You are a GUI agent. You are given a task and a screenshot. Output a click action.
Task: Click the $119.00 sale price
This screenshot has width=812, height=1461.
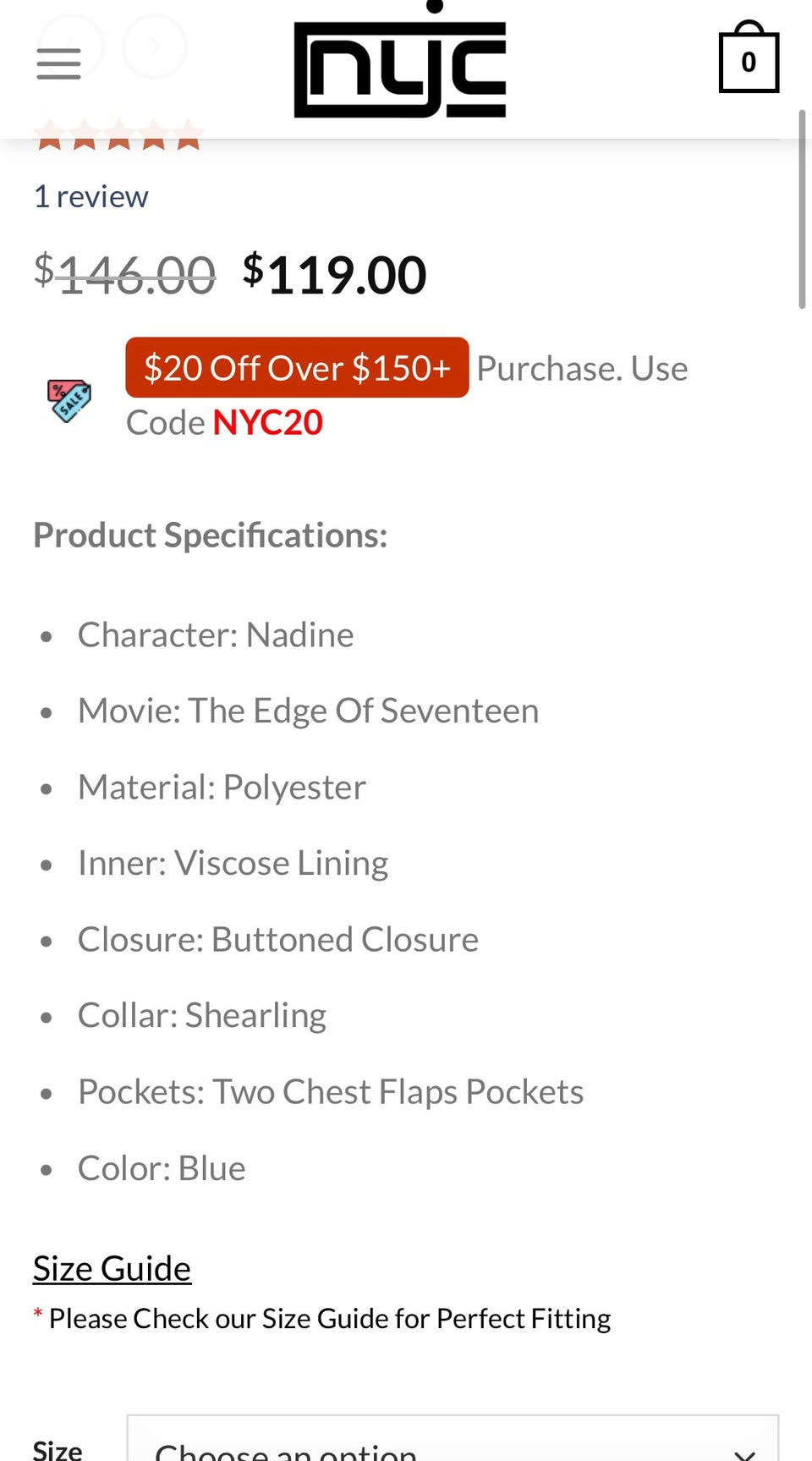pos(335,275)
